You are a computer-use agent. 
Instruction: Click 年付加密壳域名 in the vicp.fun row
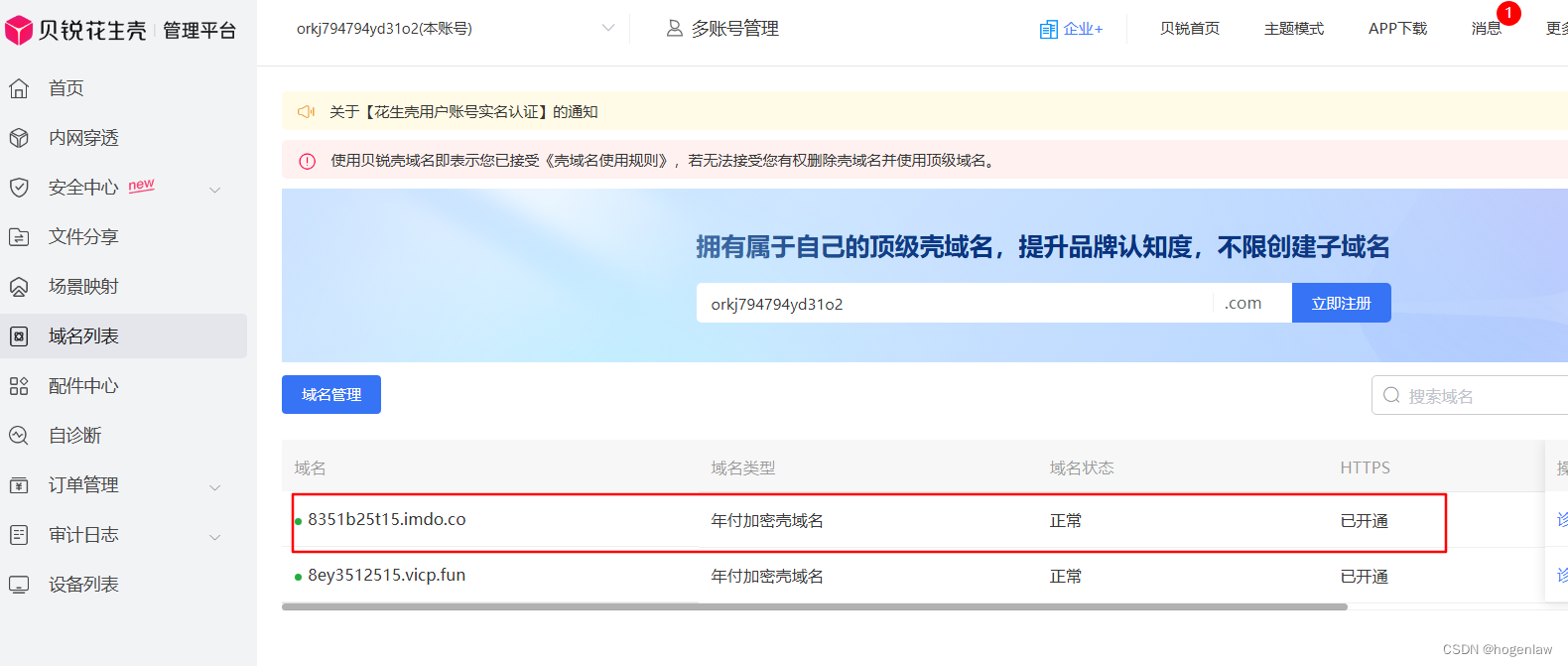coord(767,577)
